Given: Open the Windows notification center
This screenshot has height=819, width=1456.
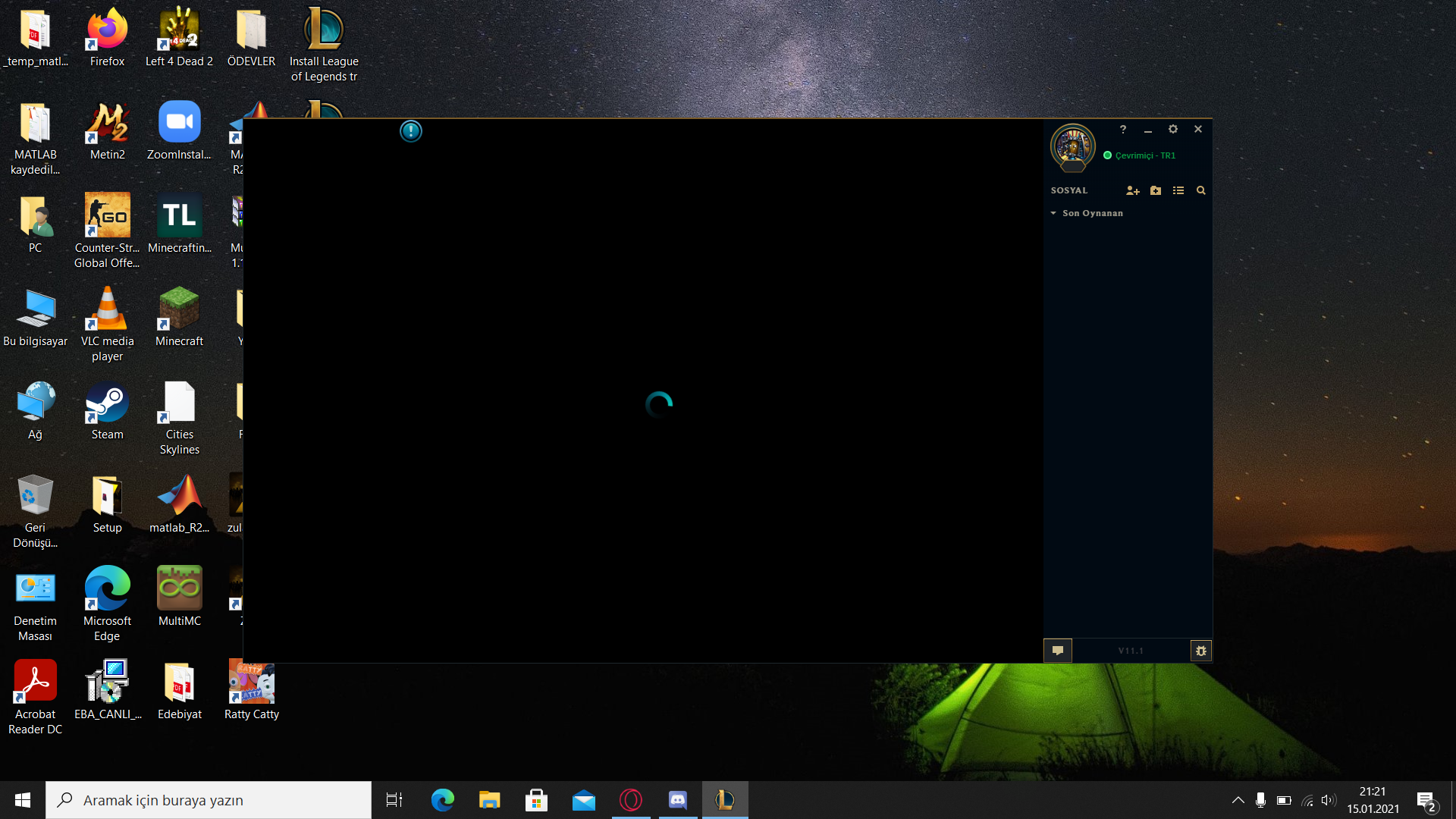Looking at the screenshot, I should 1426,800.
